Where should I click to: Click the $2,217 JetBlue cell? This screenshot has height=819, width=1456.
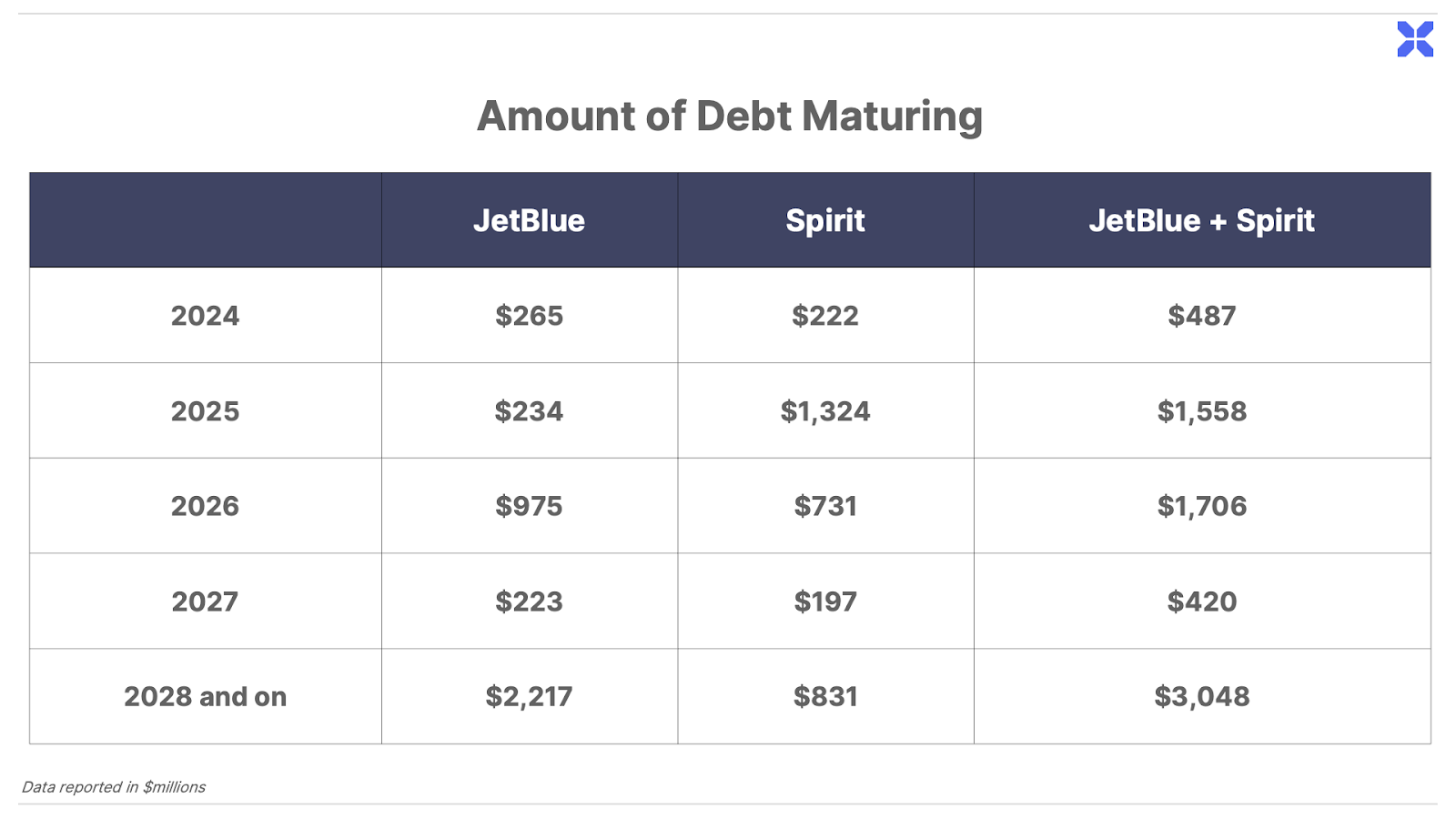tap(529, 697)
